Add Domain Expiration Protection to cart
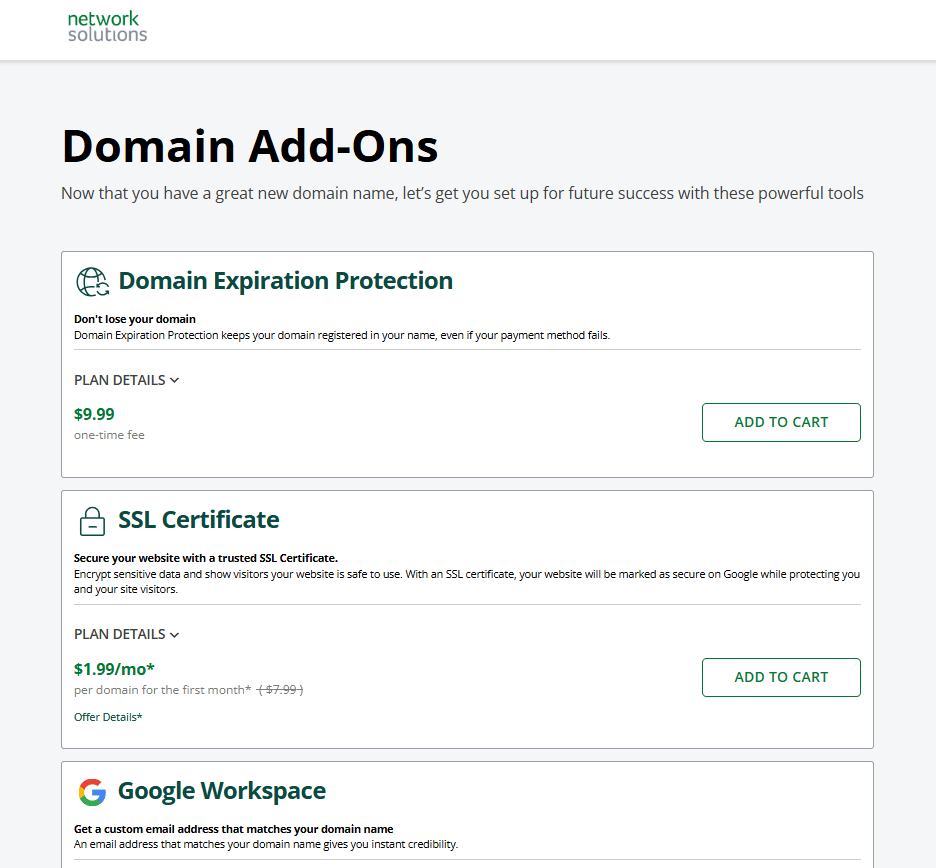 pos(781,423)
